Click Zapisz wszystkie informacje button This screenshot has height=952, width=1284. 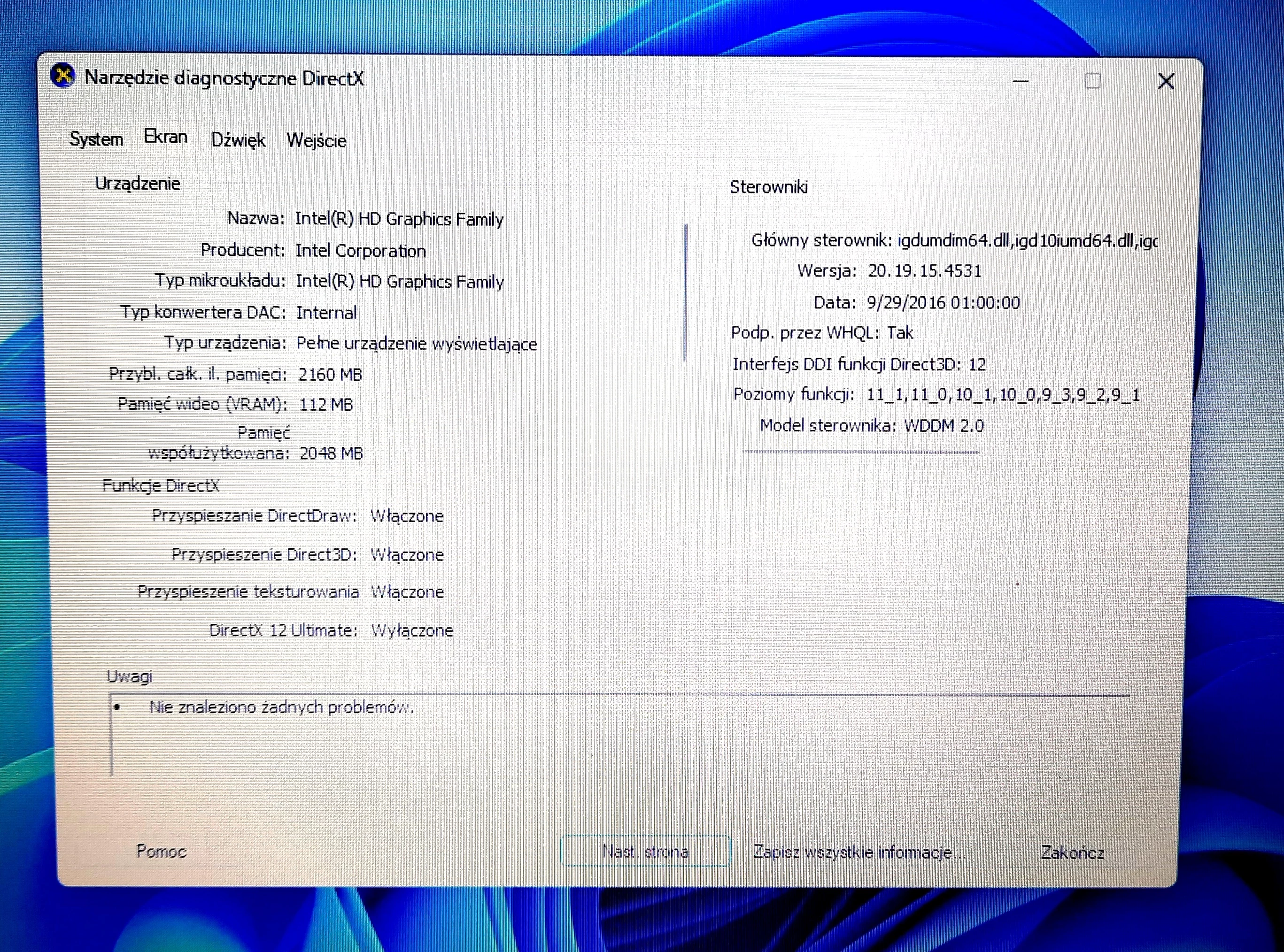coord(859,852)
